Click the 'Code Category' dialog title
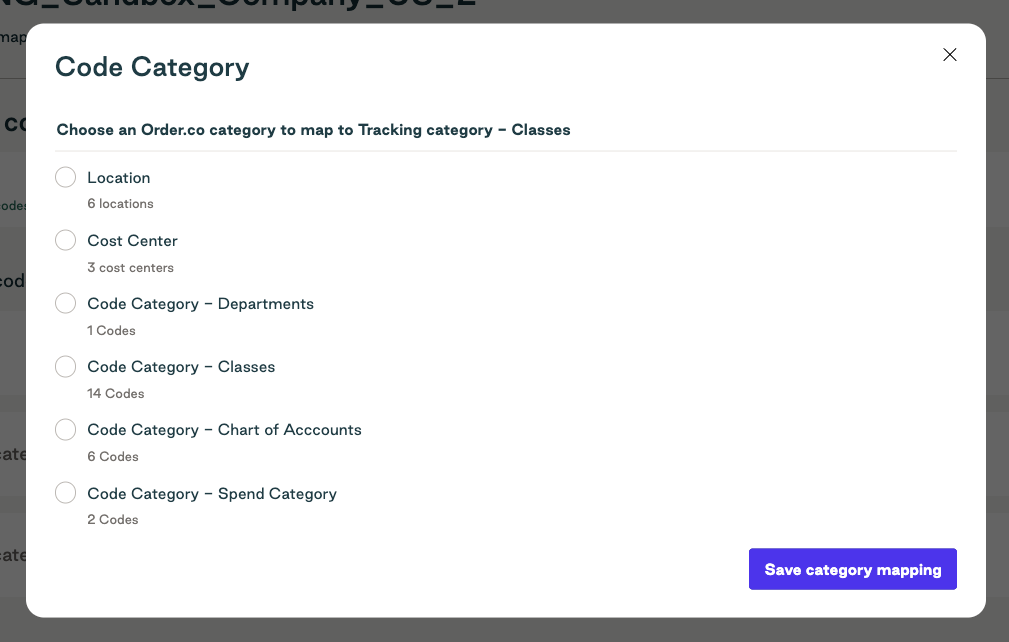This screenshot has height=642, width=1009. point(152,68)
